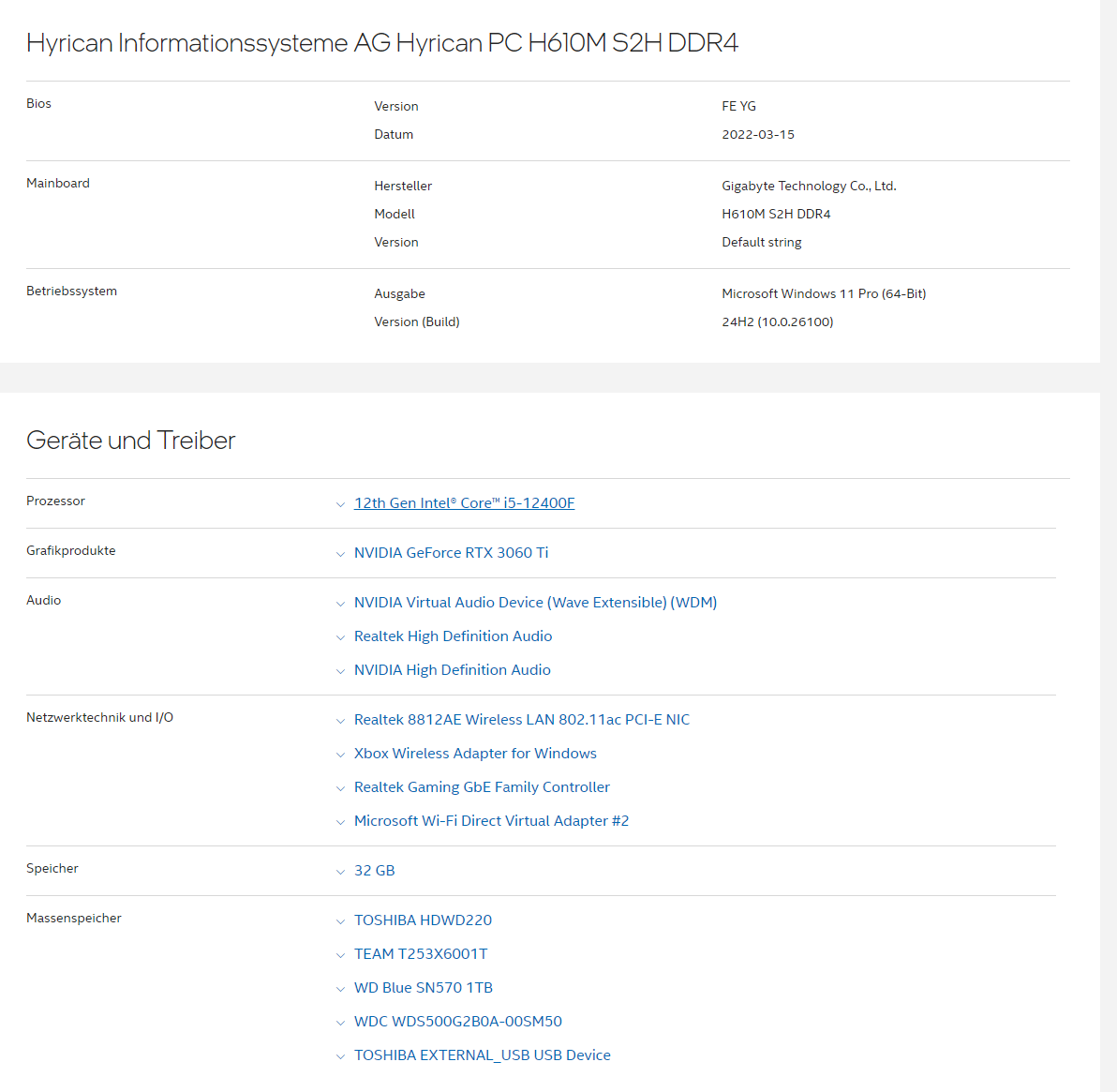Expand Xbox Wireless Adapter for Windows chevron
Screen dimensions: 1117x1092
pyautogui.click(x=340, y=755)
